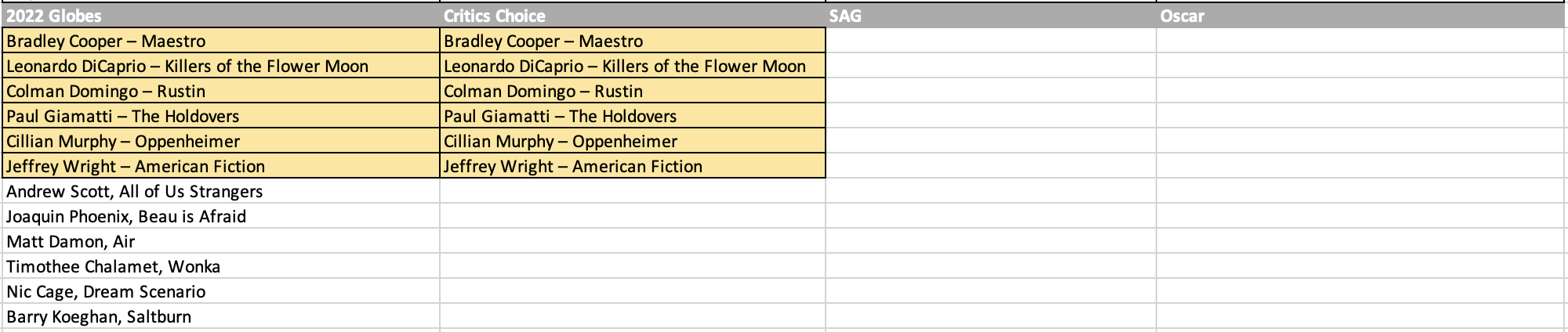Select Critics Choice cell for Cillian Murphy
Image resolution: width=1568 pixels, height=332 pixels.
pos(632,141)
